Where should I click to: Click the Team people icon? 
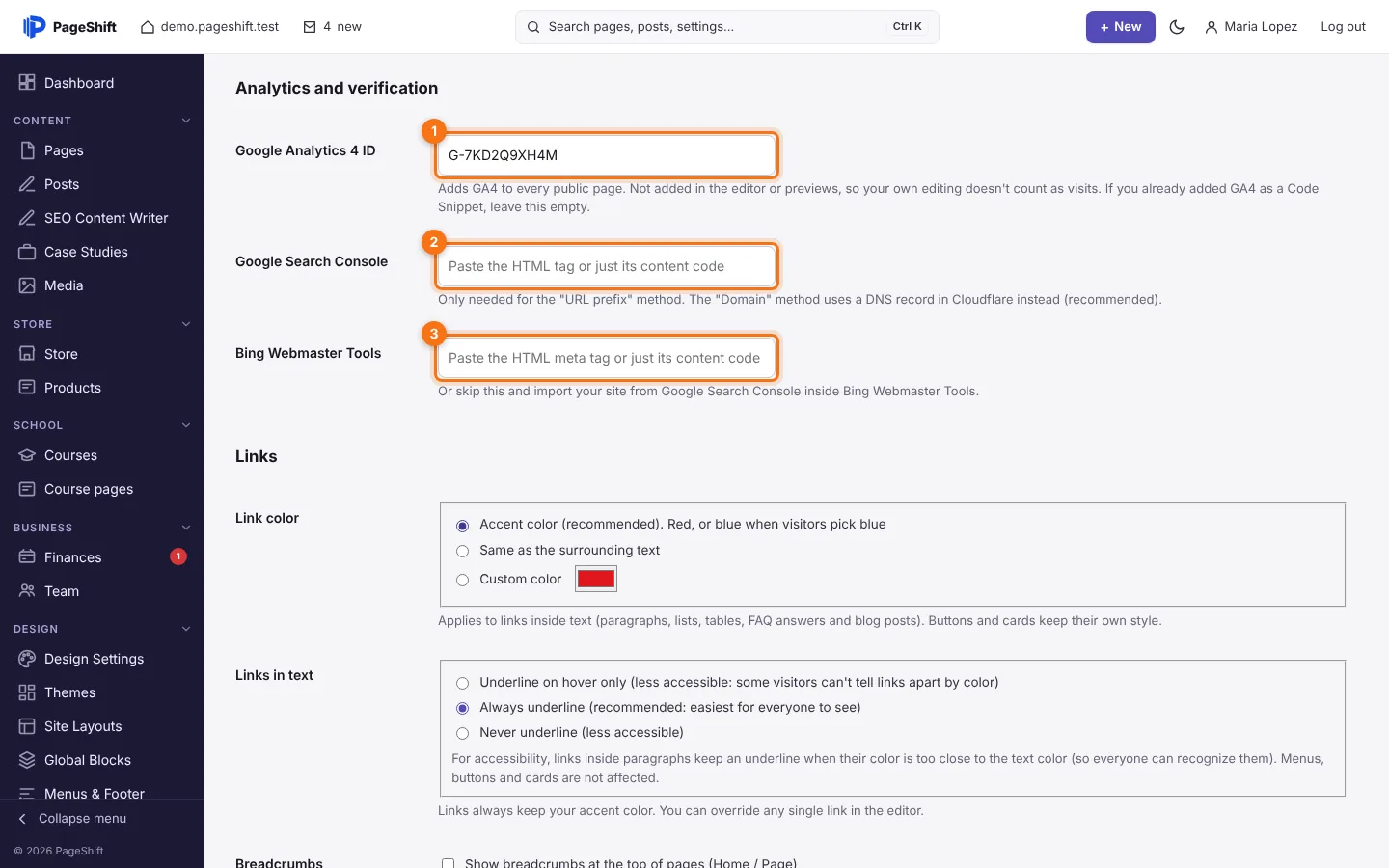click(27, 591)
